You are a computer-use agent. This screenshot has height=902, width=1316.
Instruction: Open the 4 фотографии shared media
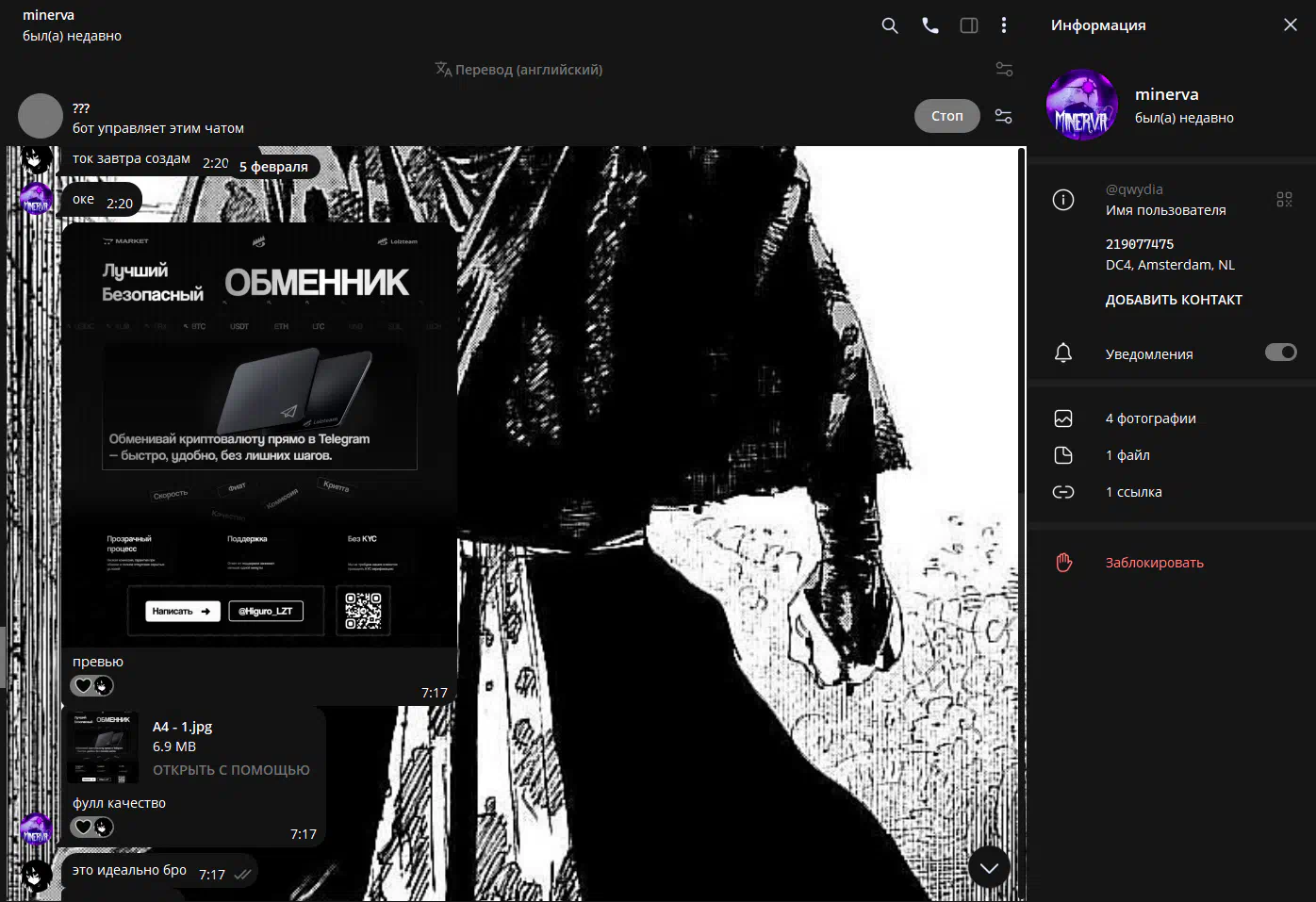[1150, 418]
